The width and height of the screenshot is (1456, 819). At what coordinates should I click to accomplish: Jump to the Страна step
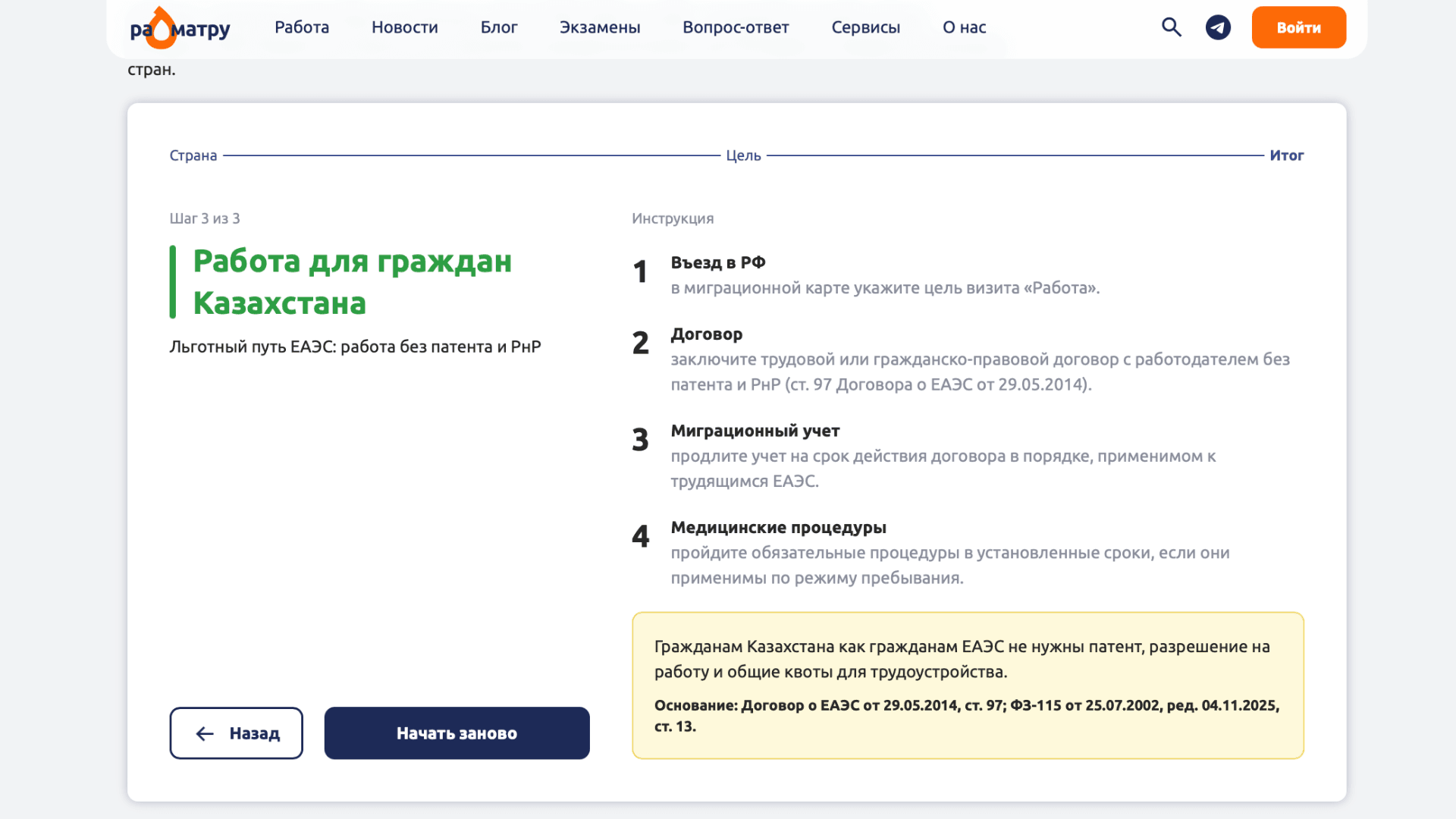click(x=193, y=155)
